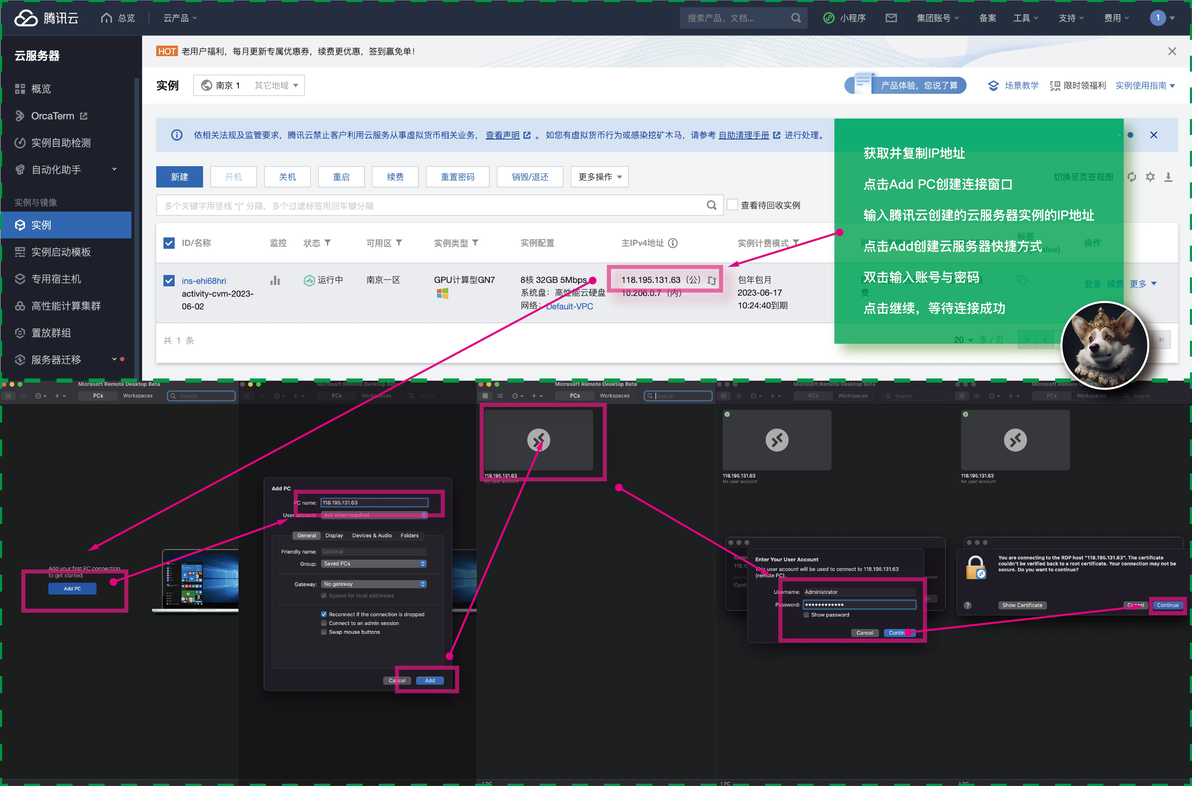Open 高性能计算集群 in the sidebar
The width and height of the screenshot is (1192, 786).
[65, 306]
